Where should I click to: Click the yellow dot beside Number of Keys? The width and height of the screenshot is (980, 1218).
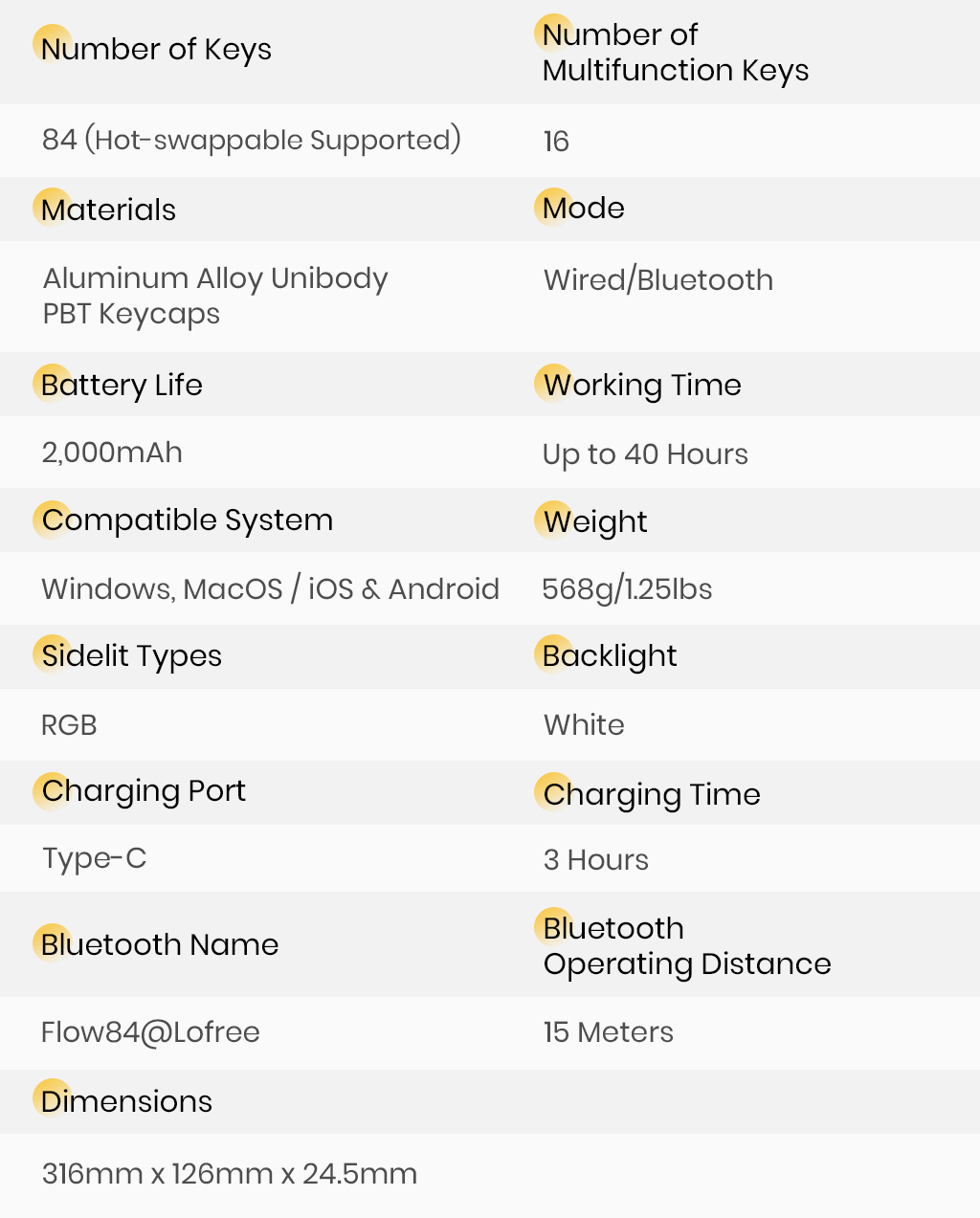click(x=52, y=43)
